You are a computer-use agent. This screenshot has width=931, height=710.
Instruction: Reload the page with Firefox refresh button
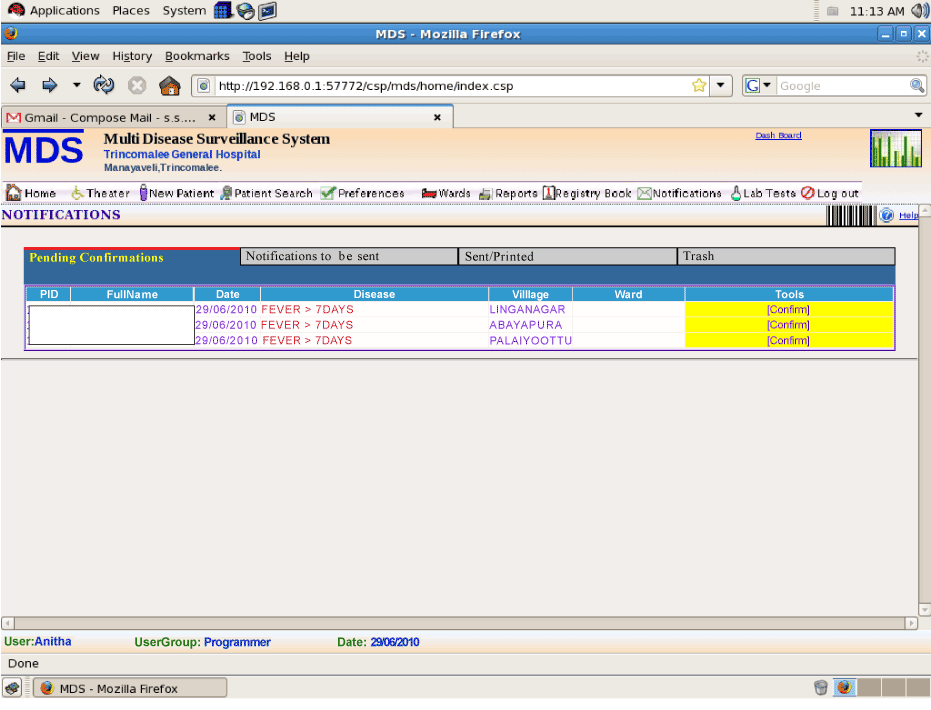point(104,86)
